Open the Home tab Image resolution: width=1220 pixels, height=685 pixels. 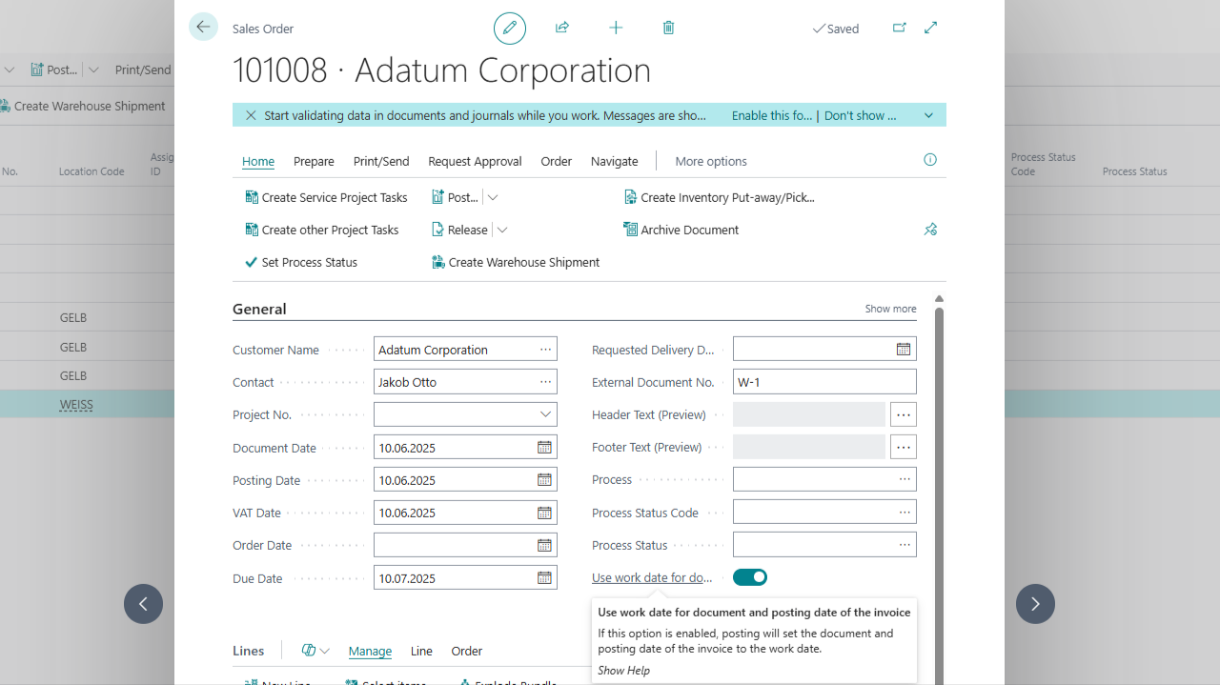(x=258, y=161)
